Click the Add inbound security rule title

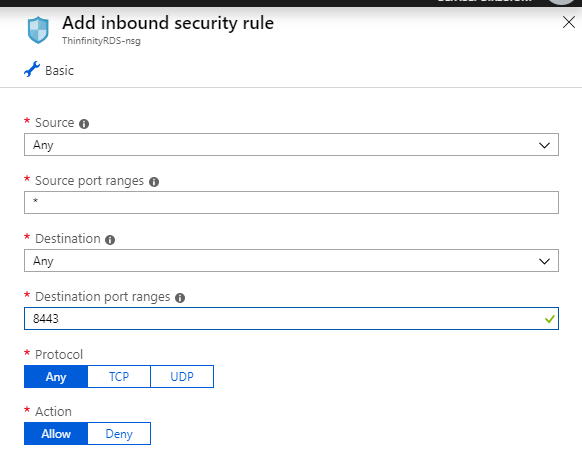[168, 23]
